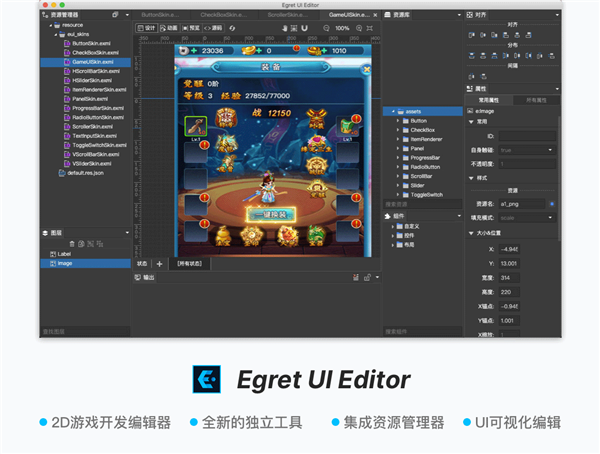Open output panel dropdown arrow
Screen dimensions: 600x454
coord(377,278)
